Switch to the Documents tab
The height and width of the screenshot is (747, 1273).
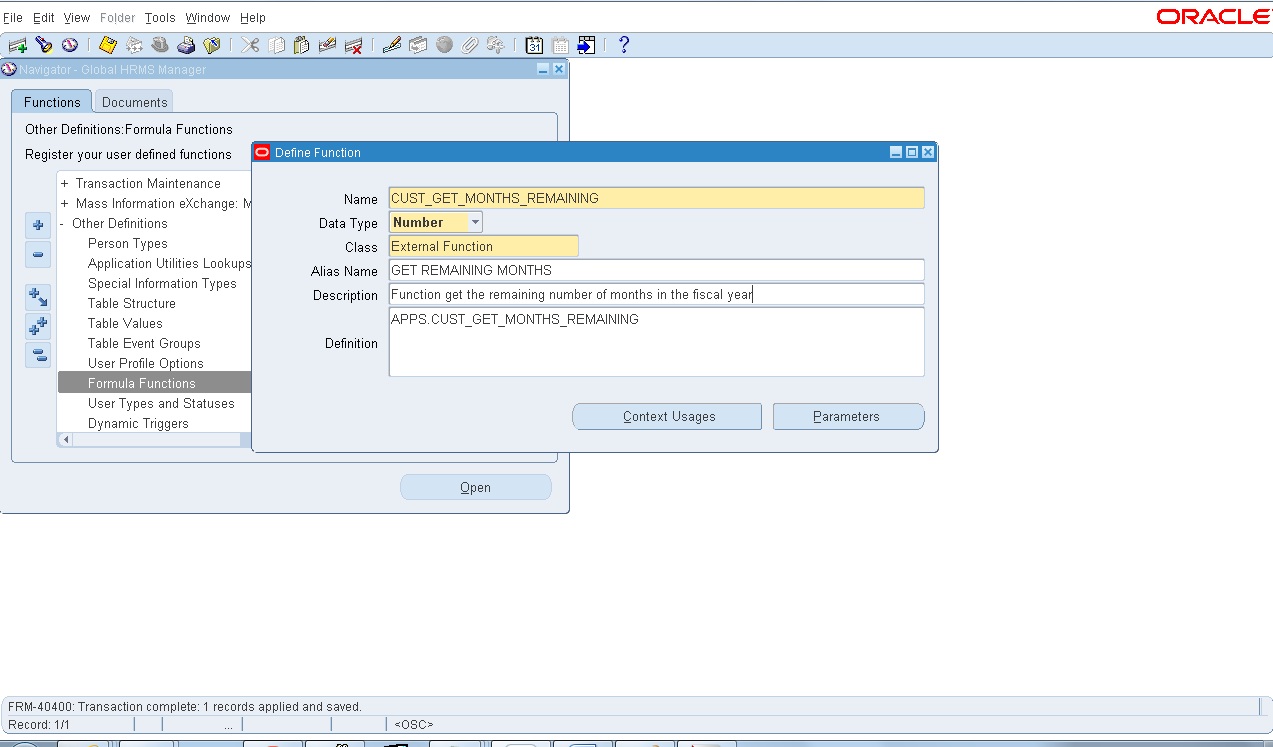click(x=135, y=102)
